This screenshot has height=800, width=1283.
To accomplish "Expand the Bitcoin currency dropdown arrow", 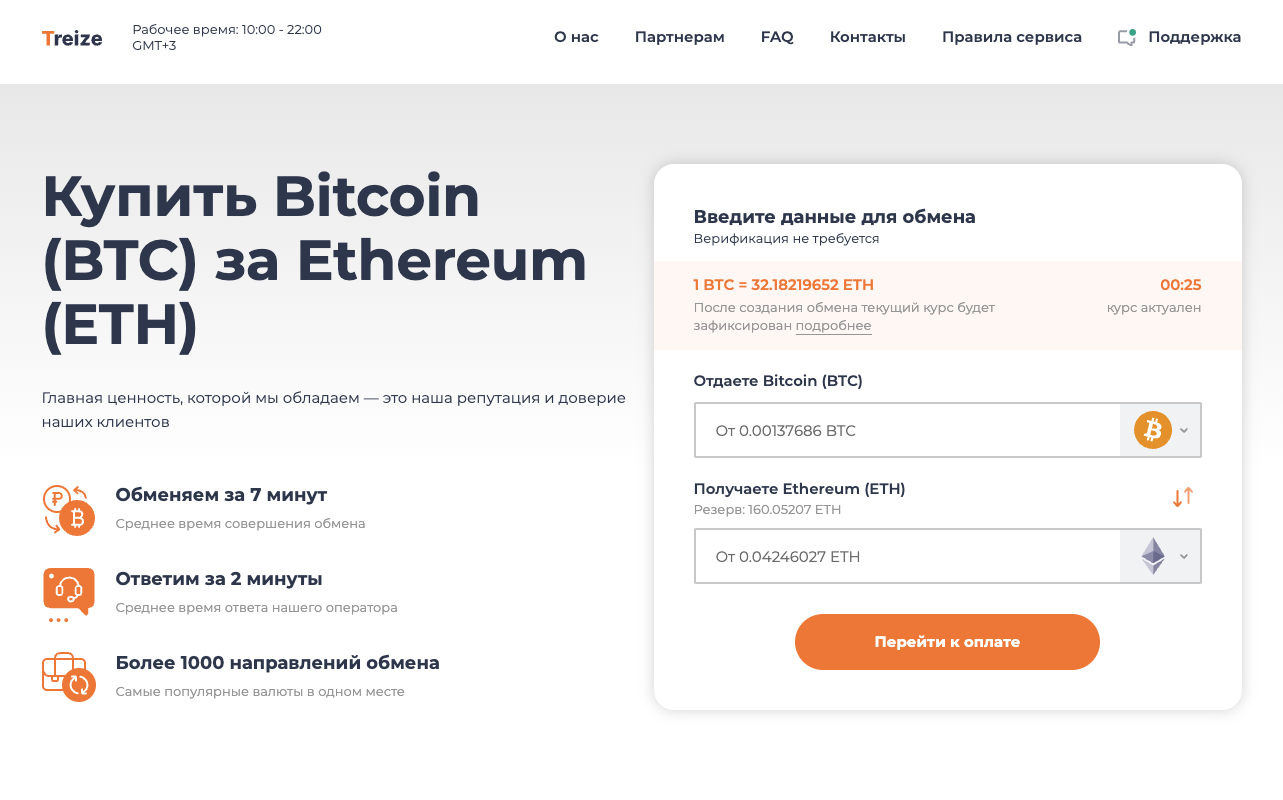I will point(1184,430).
